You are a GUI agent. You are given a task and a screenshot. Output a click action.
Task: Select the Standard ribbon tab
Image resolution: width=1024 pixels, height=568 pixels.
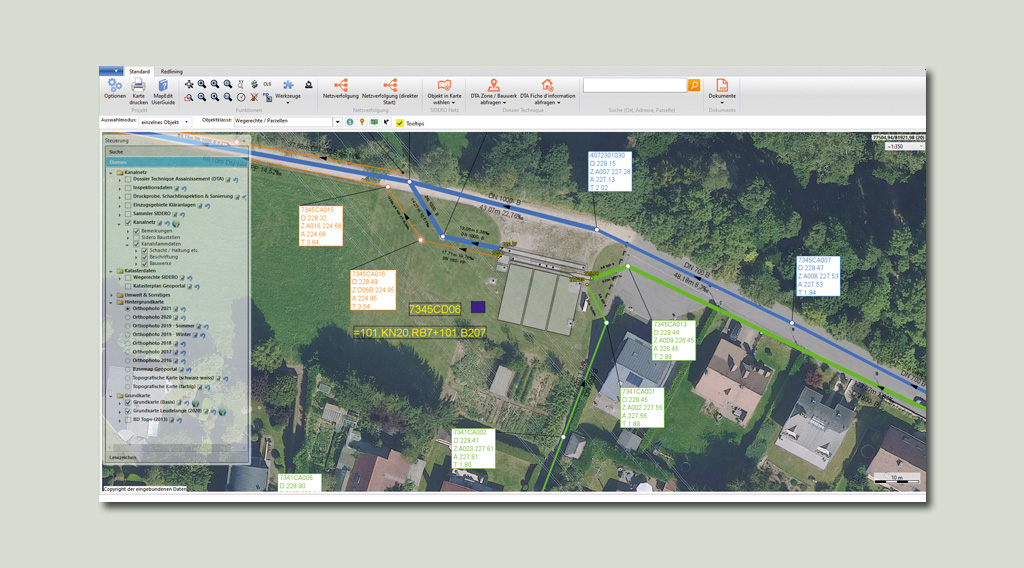click(139, 72)
